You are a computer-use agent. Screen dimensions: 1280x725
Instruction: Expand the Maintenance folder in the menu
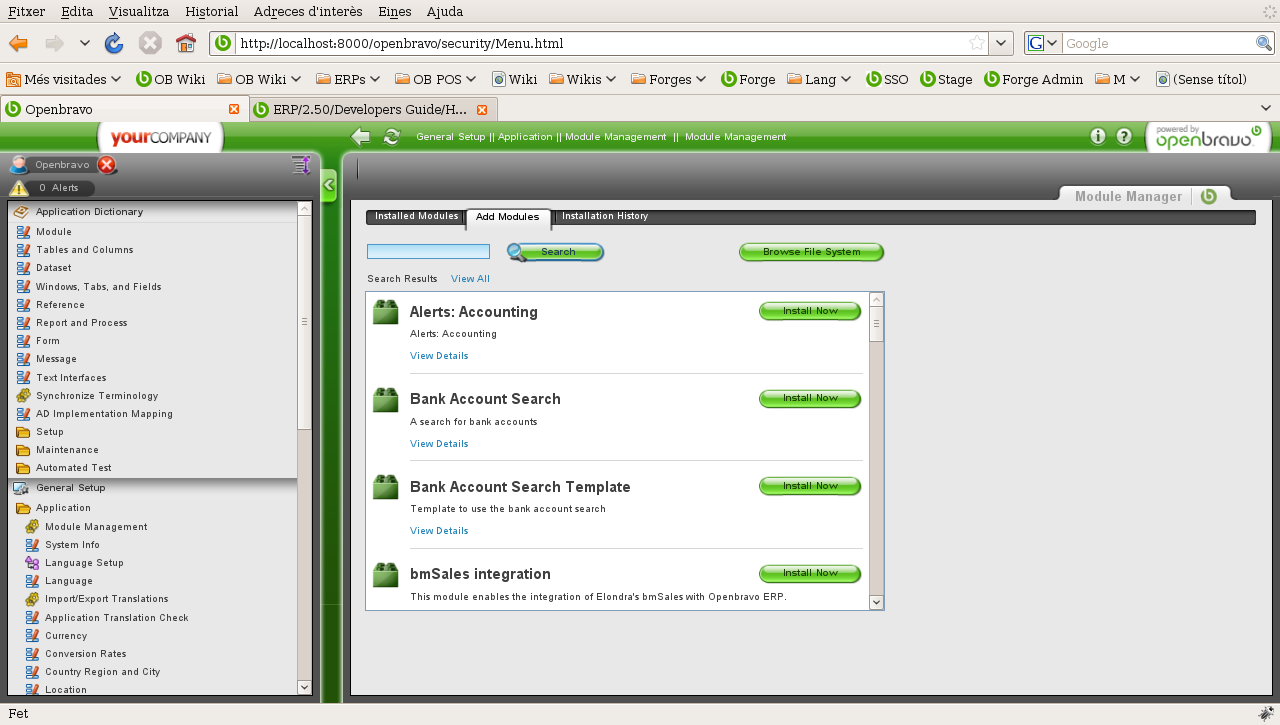point(67,450)
